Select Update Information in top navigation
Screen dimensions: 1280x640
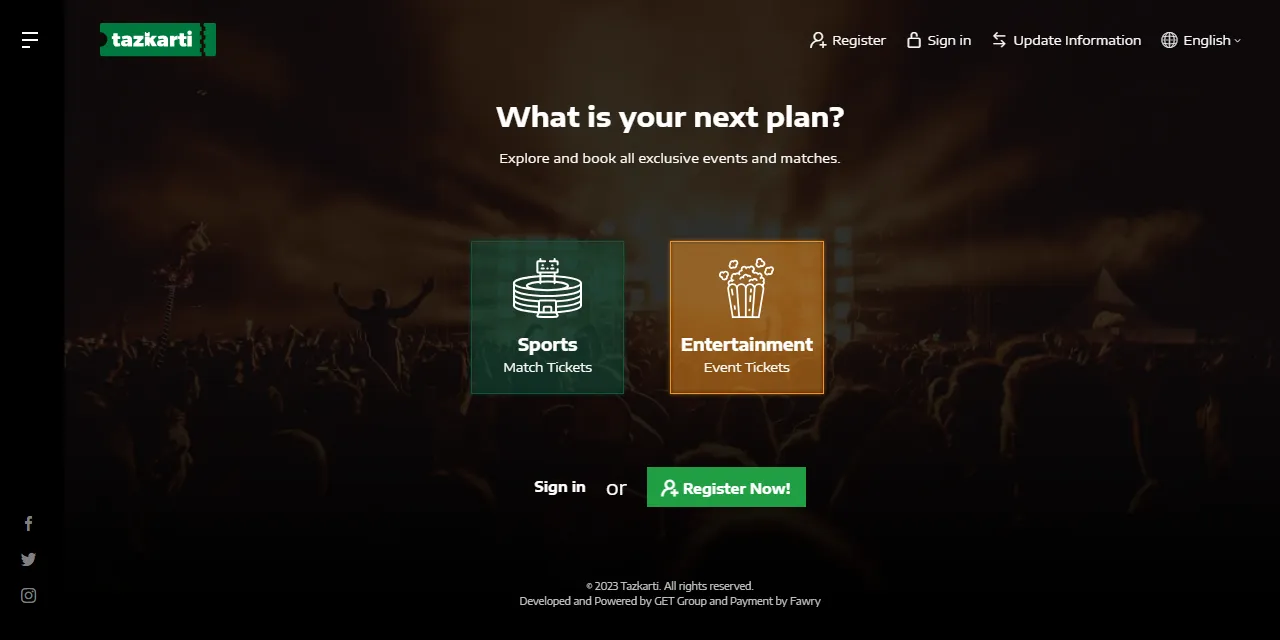point(1066,40)
